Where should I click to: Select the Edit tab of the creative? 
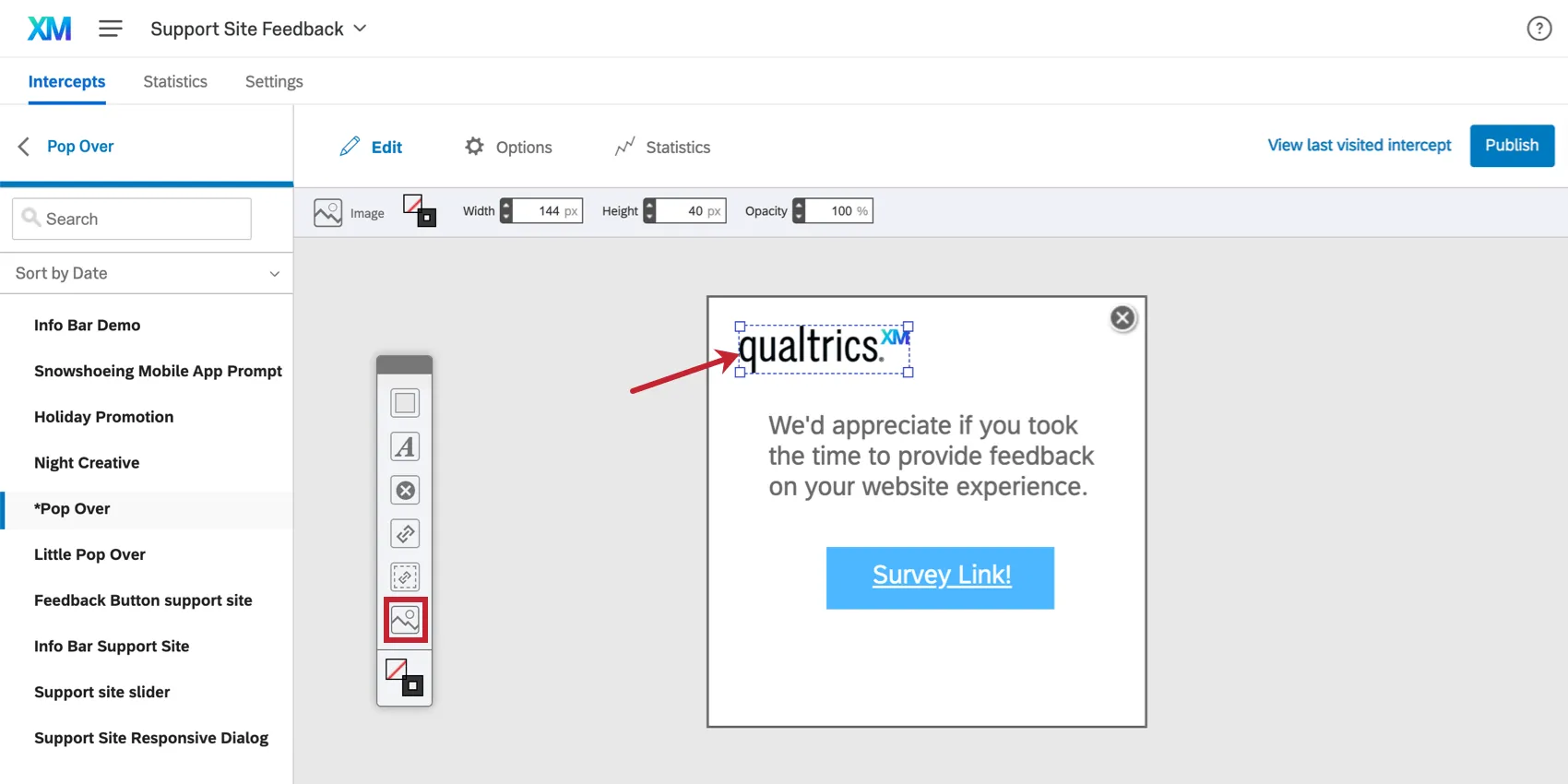(371, 147)
